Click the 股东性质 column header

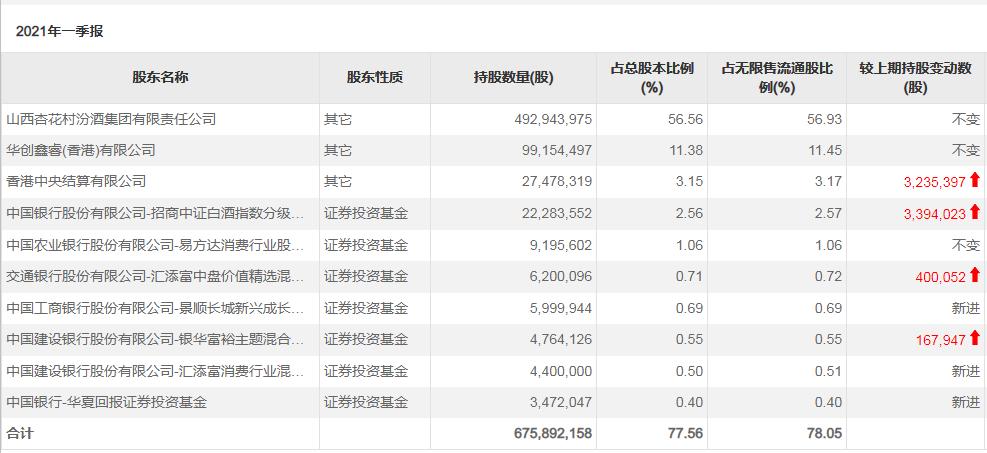pyautogui.click(x=375, y=77)
